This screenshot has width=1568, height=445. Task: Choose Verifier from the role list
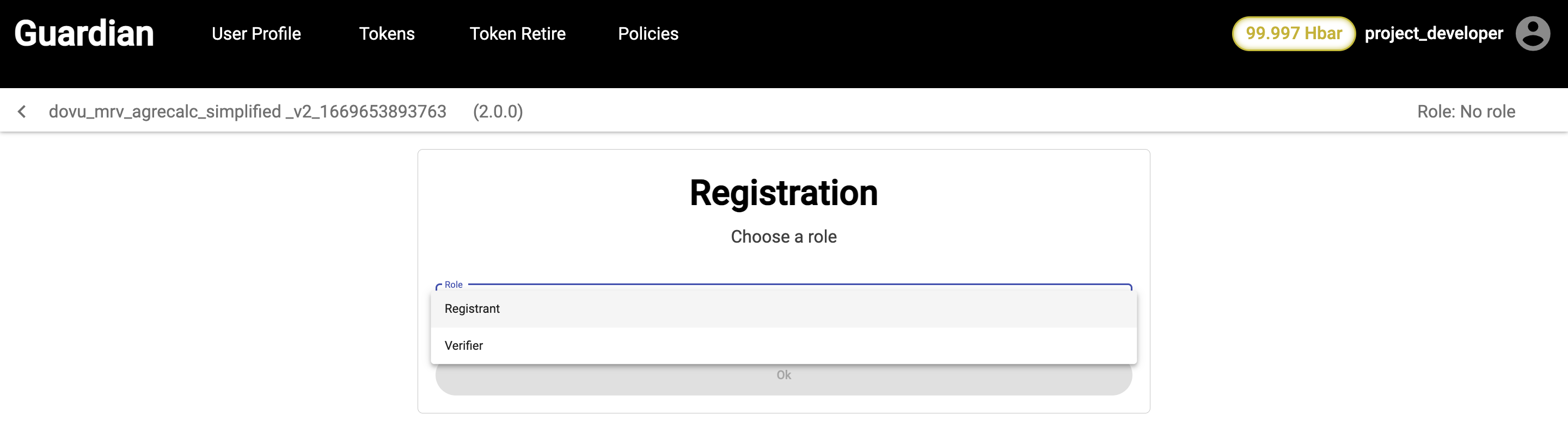464,345
